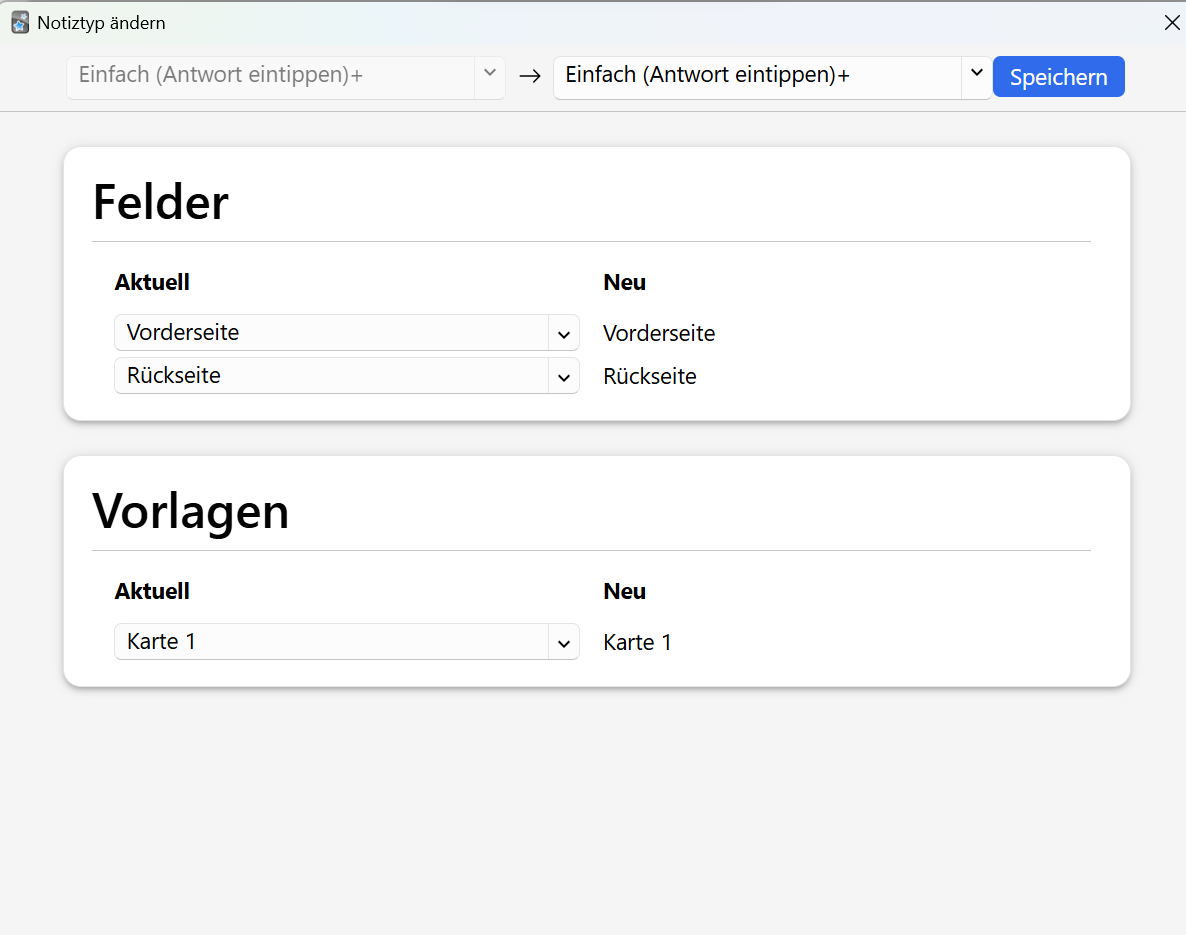Click the chevron of the greyed-out current notetype selector
Screen dimensions: 1186x935
click(x=490, y=73)
